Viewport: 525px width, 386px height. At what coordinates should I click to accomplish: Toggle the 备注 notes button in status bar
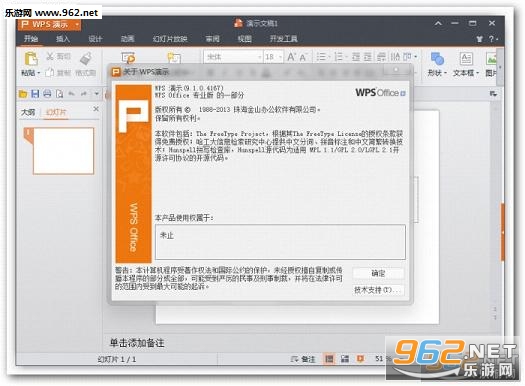303,359
